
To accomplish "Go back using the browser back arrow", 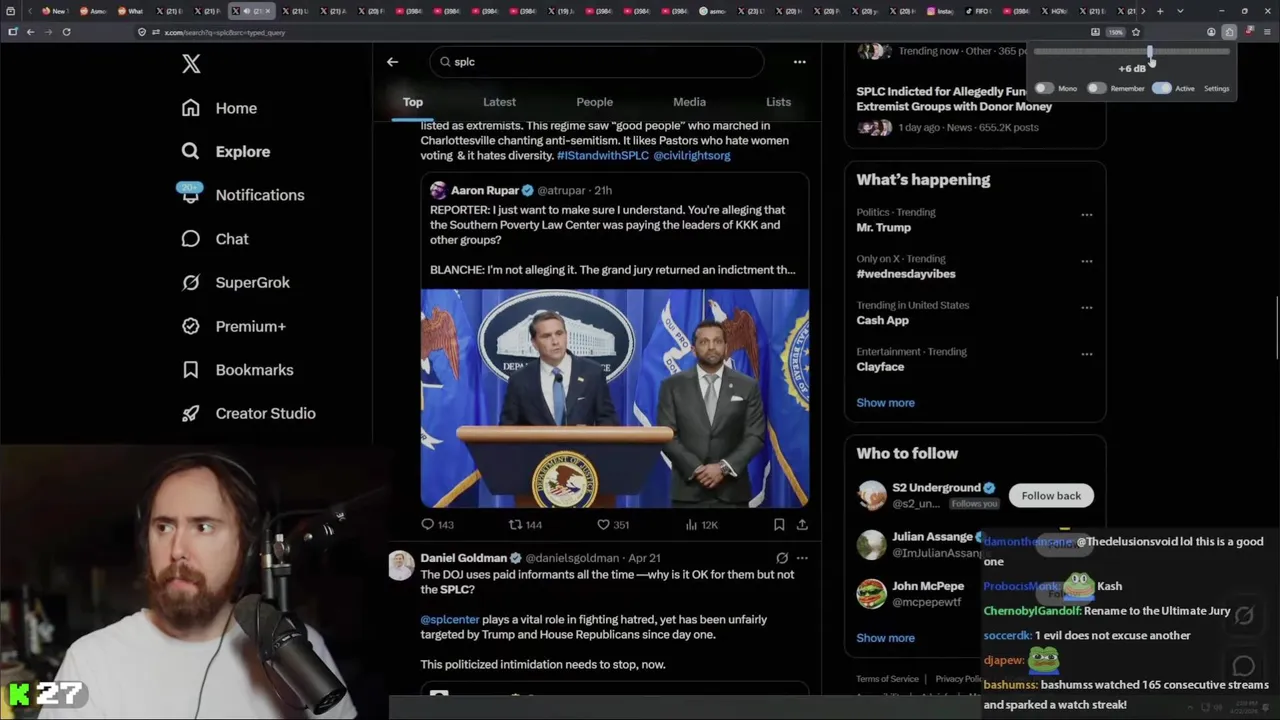I will 30,32.
